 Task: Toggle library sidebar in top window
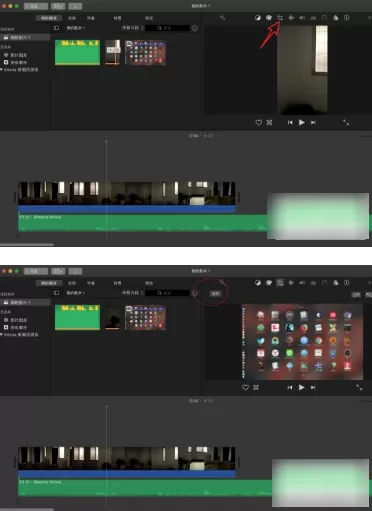56,28
